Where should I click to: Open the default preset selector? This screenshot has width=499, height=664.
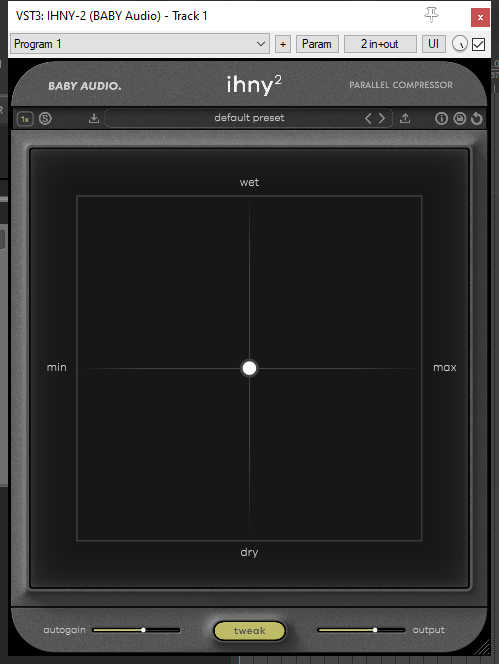tap(249, 118)
